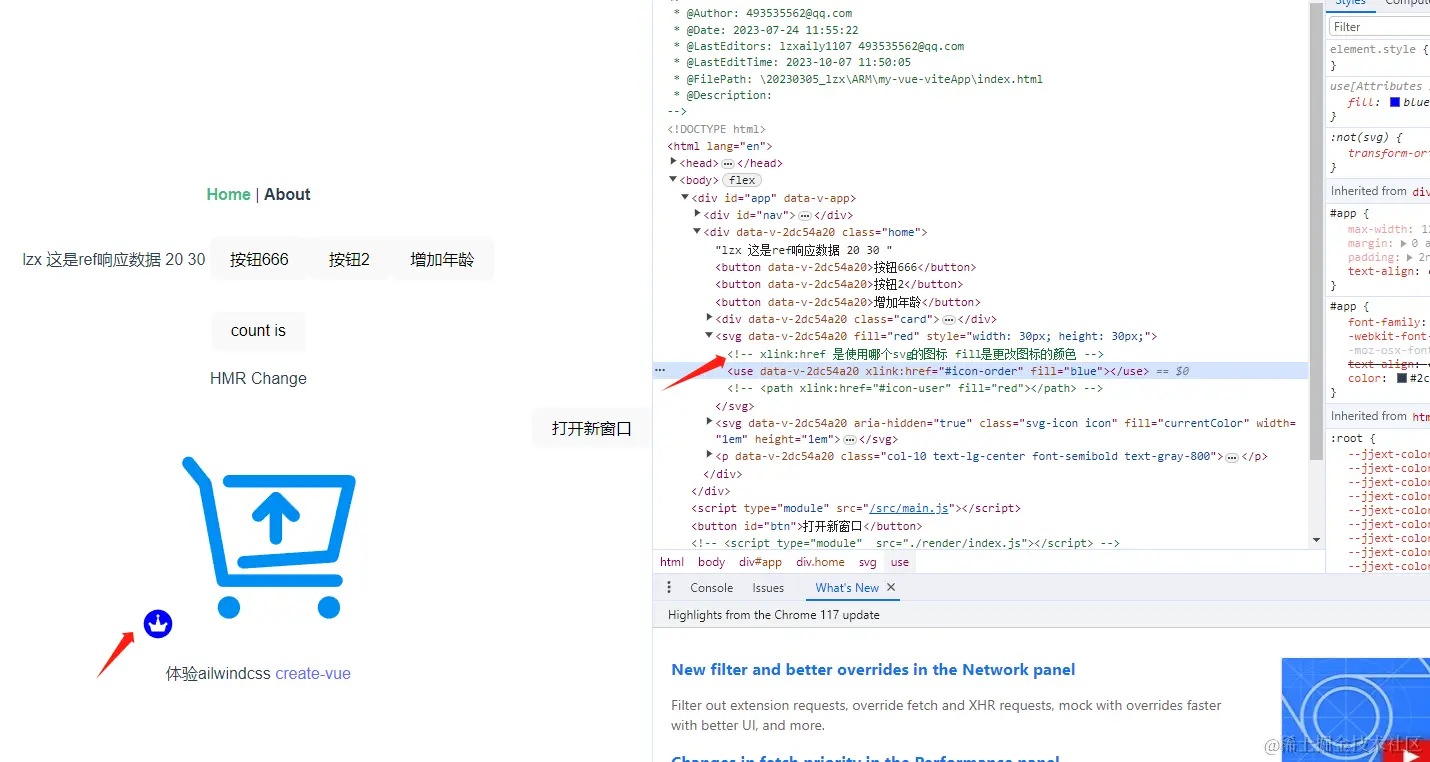Open the /src/main.js source link

point(908,508)
